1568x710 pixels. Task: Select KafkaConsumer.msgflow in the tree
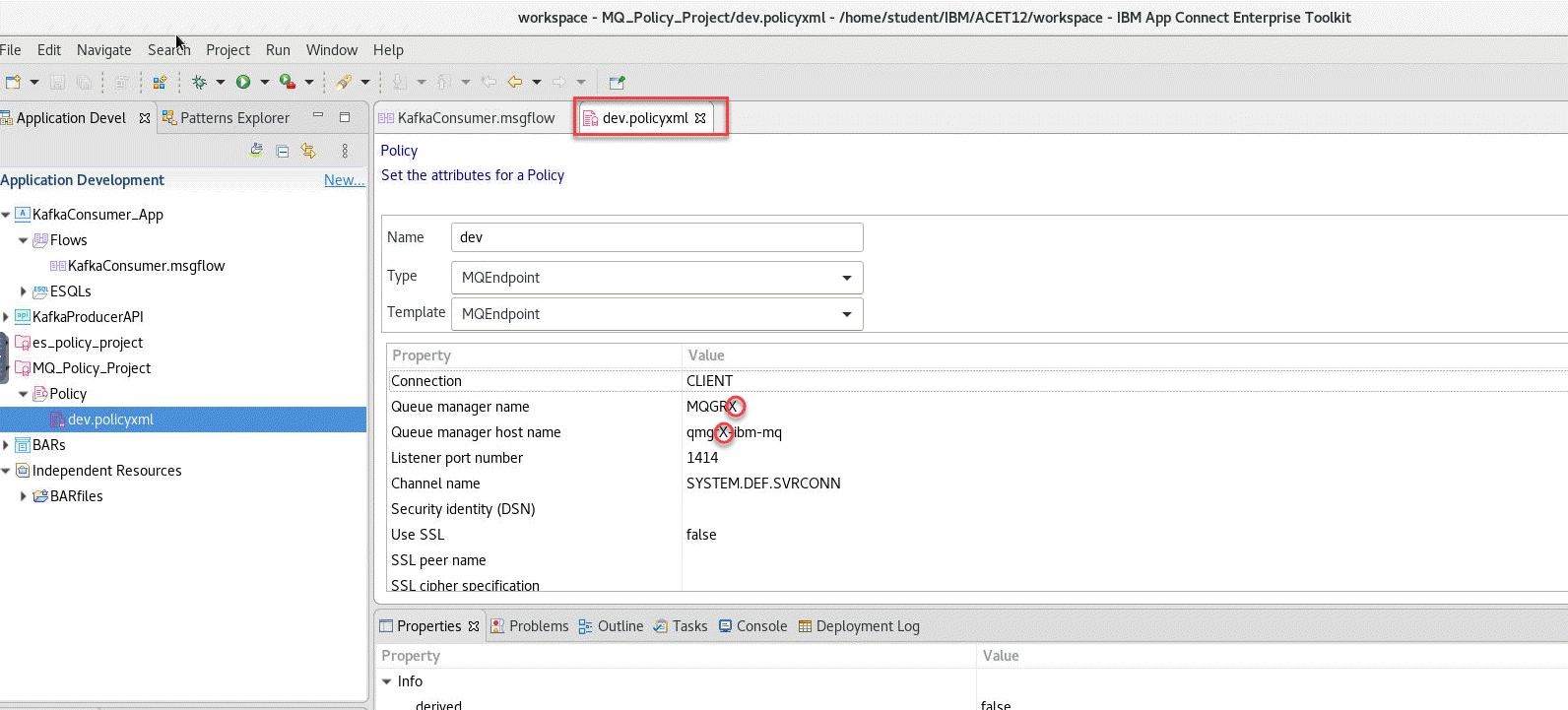point(146,266)
